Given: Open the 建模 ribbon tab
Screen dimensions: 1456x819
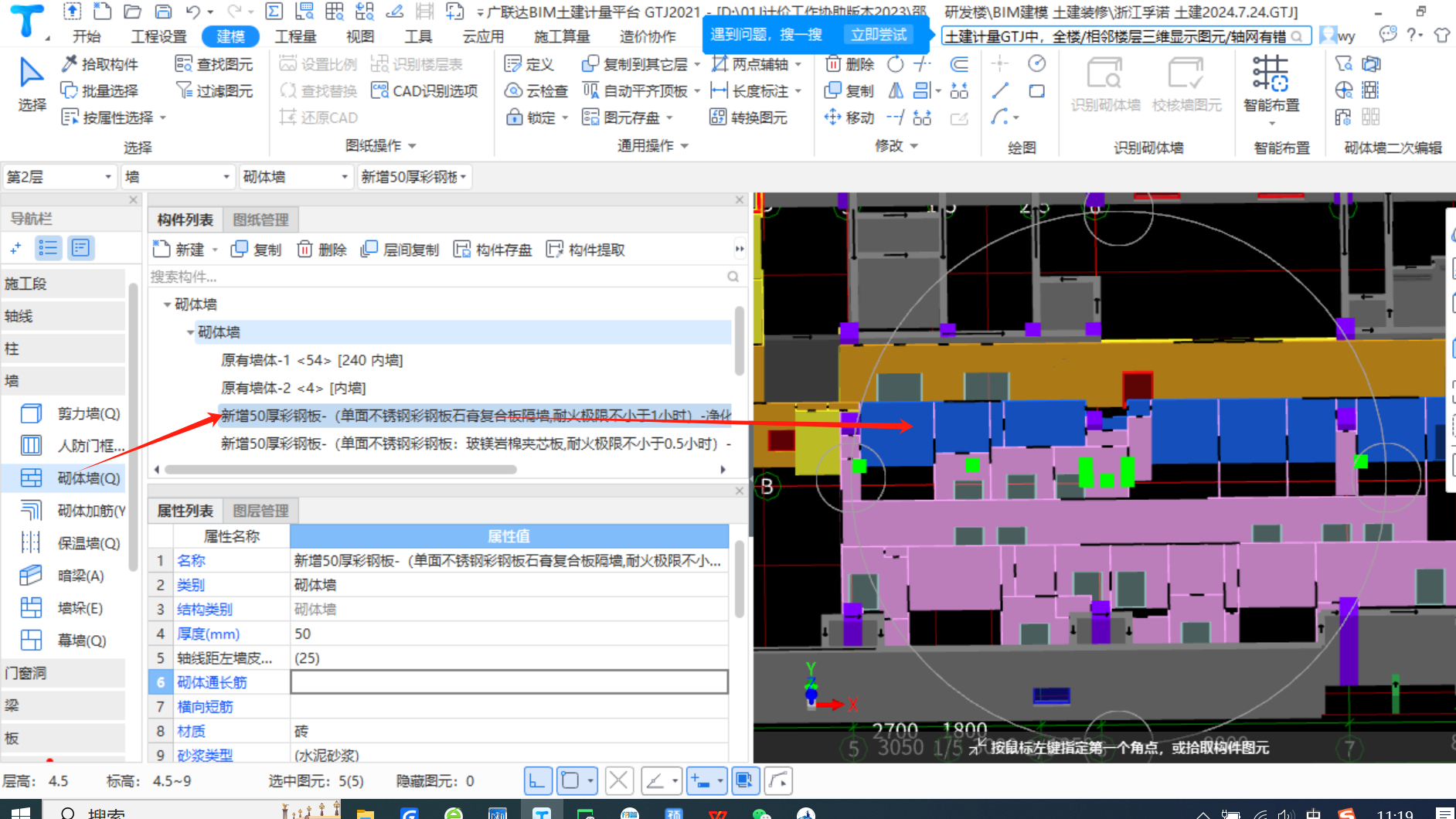Looking at the screenshot, I should 230,36.
